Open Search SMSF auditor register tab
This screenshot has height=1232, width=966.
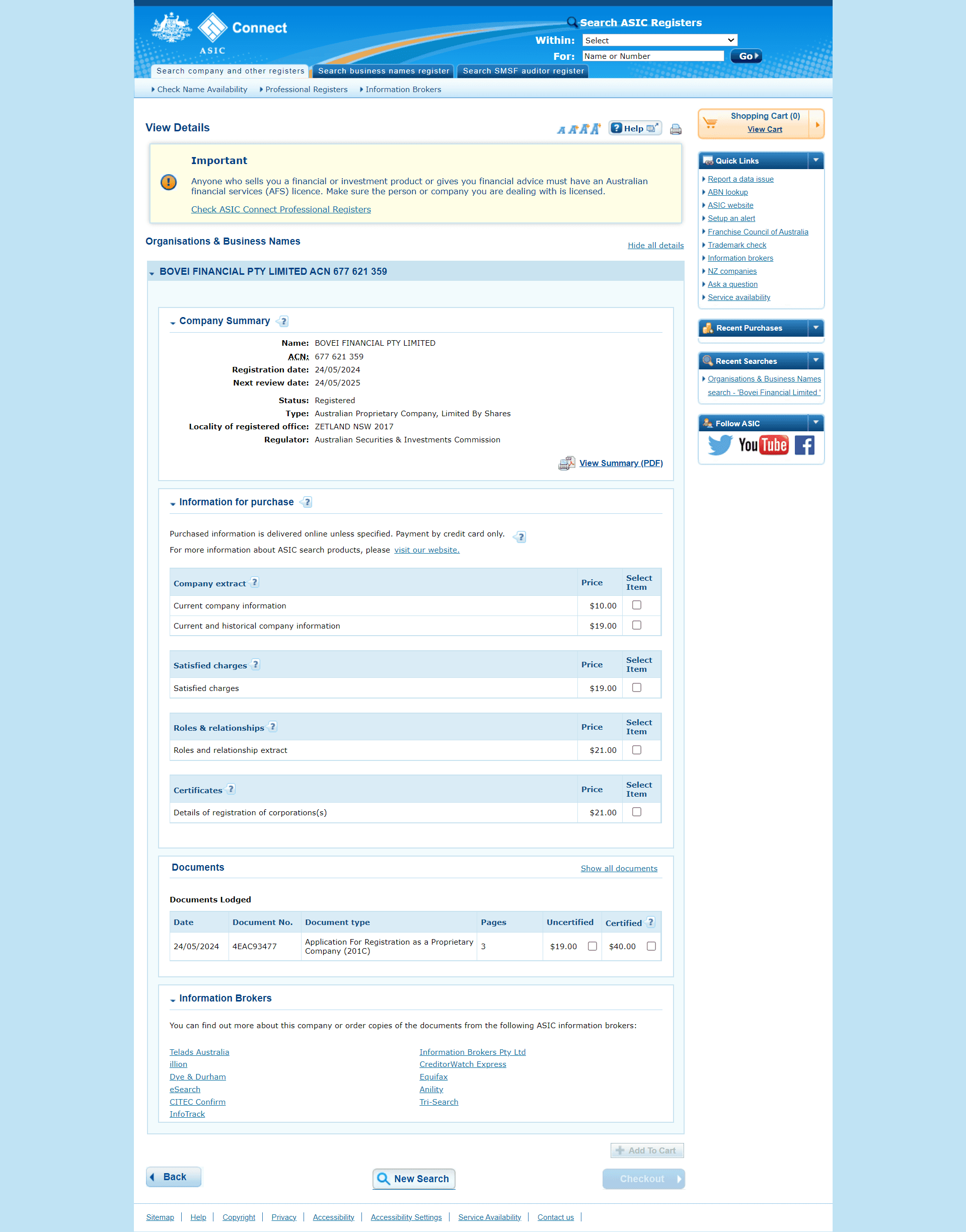tap(523, 70)
